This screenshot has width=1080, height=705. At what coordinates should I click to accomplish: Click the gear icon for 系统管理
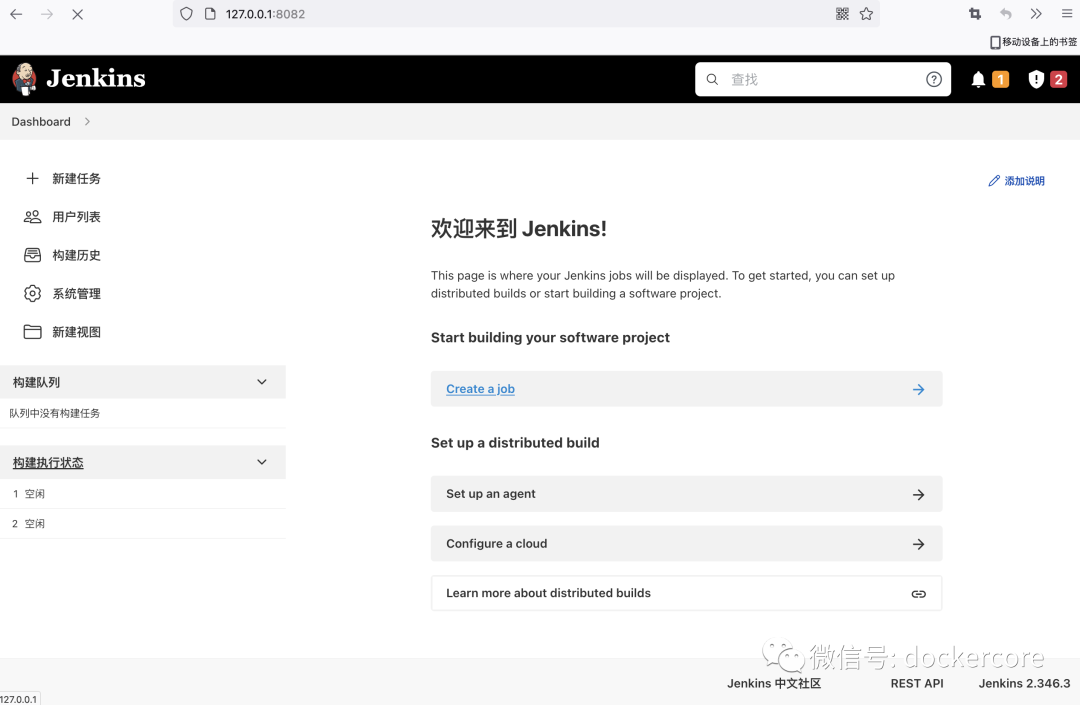32,293
